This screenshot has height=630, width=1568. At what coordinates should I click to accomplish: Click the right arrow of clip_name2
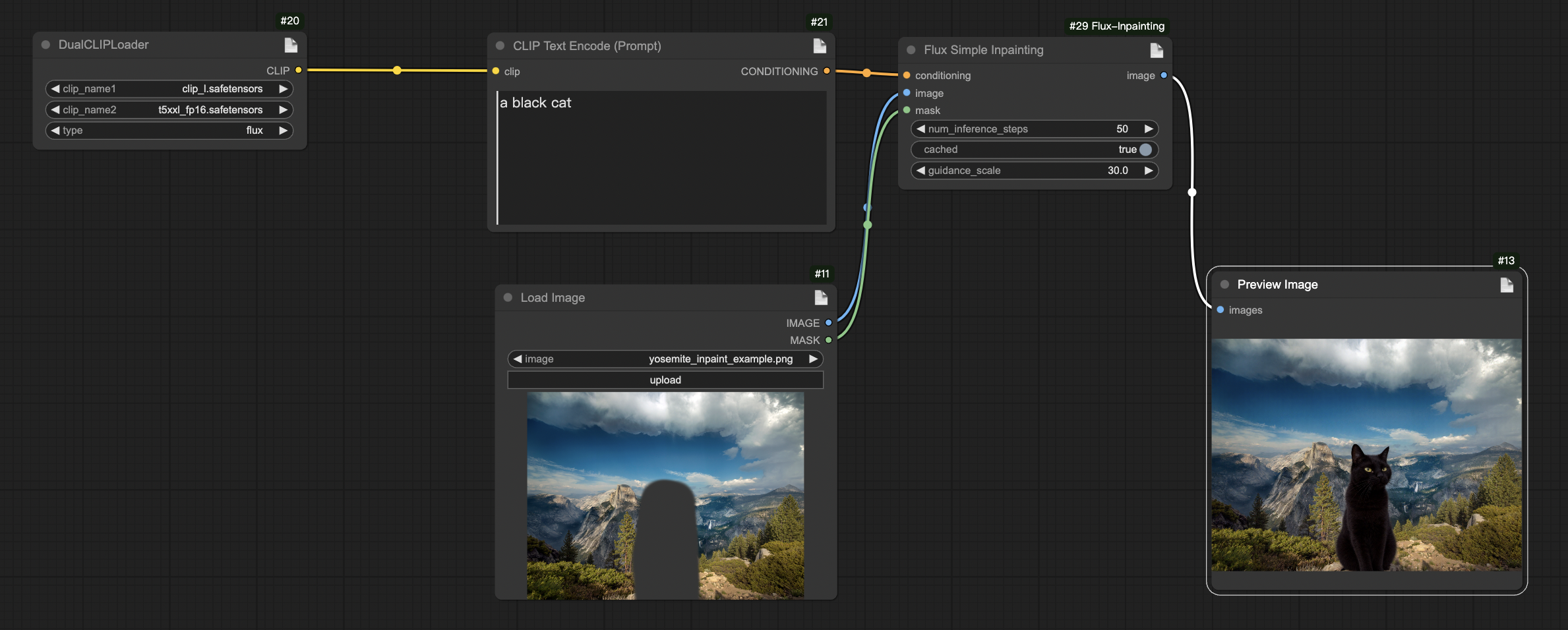[x=284, y=110]
